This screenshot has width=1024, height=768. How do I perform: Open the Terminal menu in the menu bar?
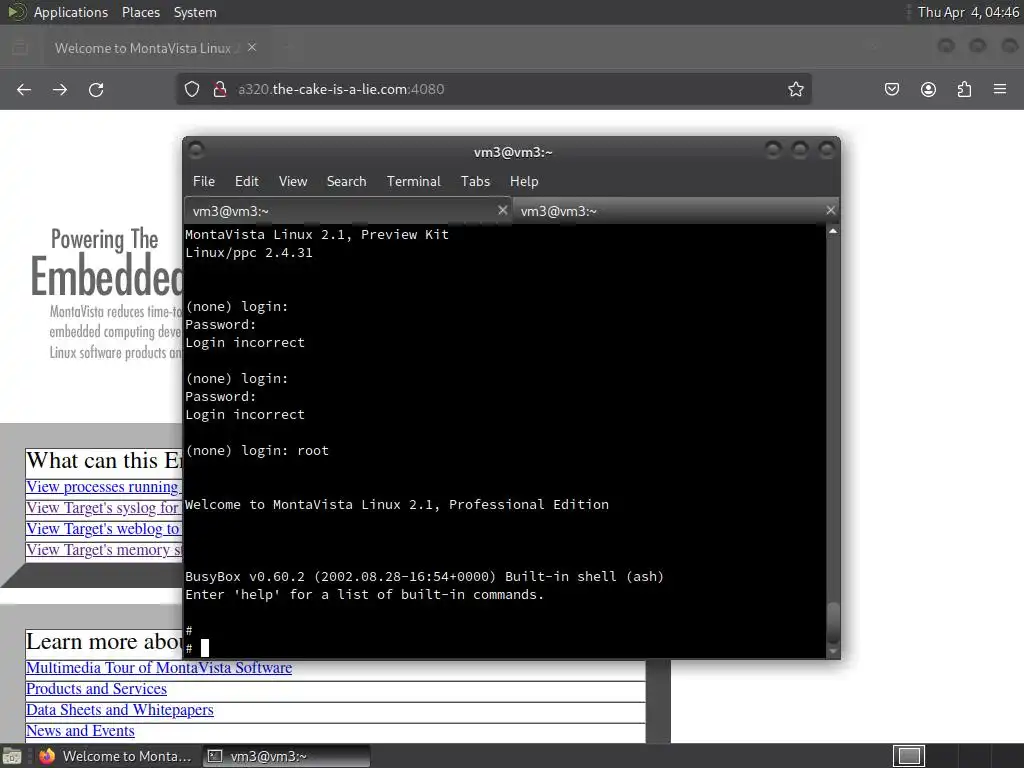tap(413, 182)
